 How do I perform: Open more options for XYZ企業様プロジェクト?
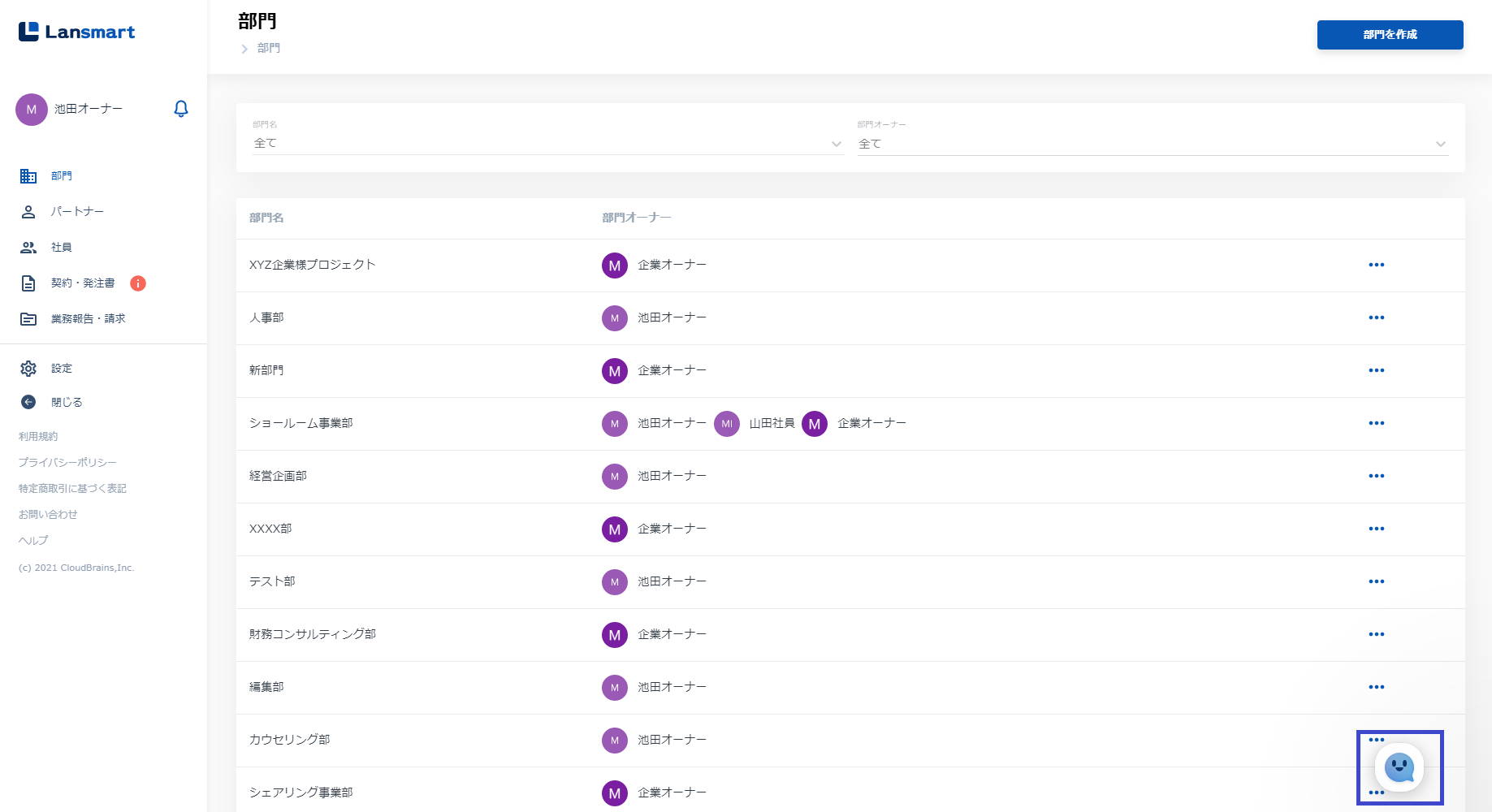[x=1376, y=265]
